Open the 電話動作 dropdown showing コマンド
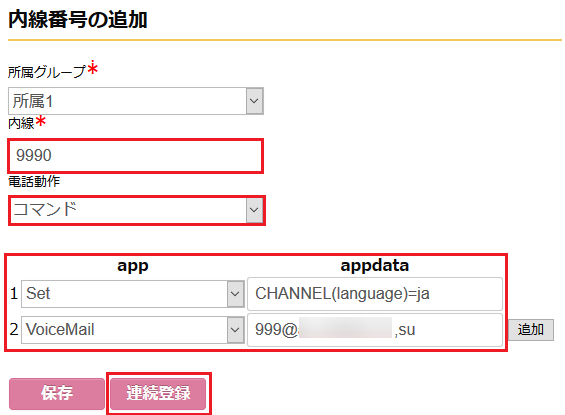Image resolution: width=565 pixels, height=415 pixels. click(x=137, y=210)
